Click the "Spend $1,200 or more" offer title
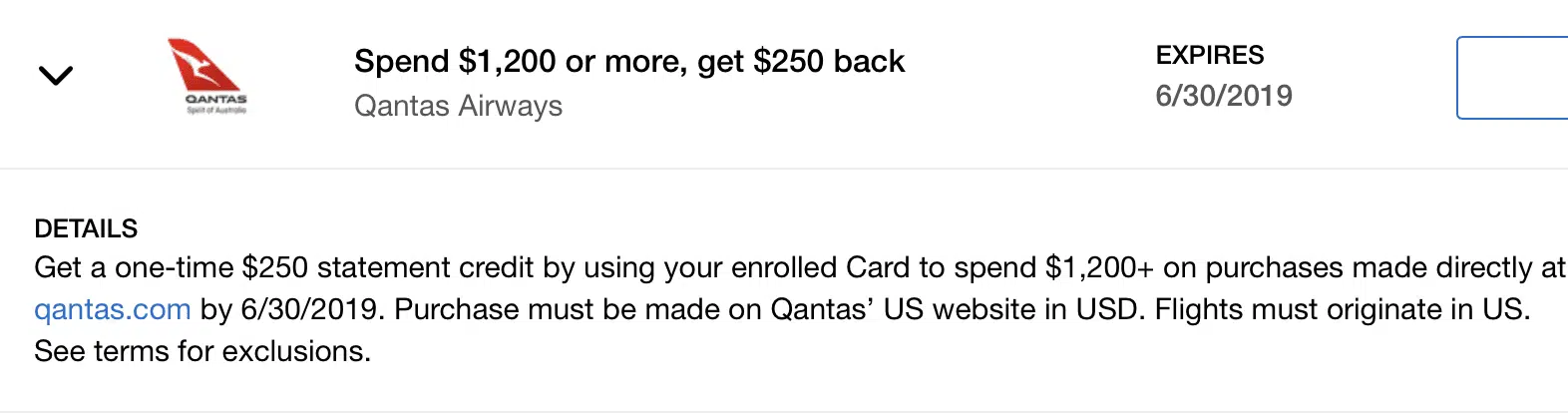1568x413 pixels. point(628,62)
